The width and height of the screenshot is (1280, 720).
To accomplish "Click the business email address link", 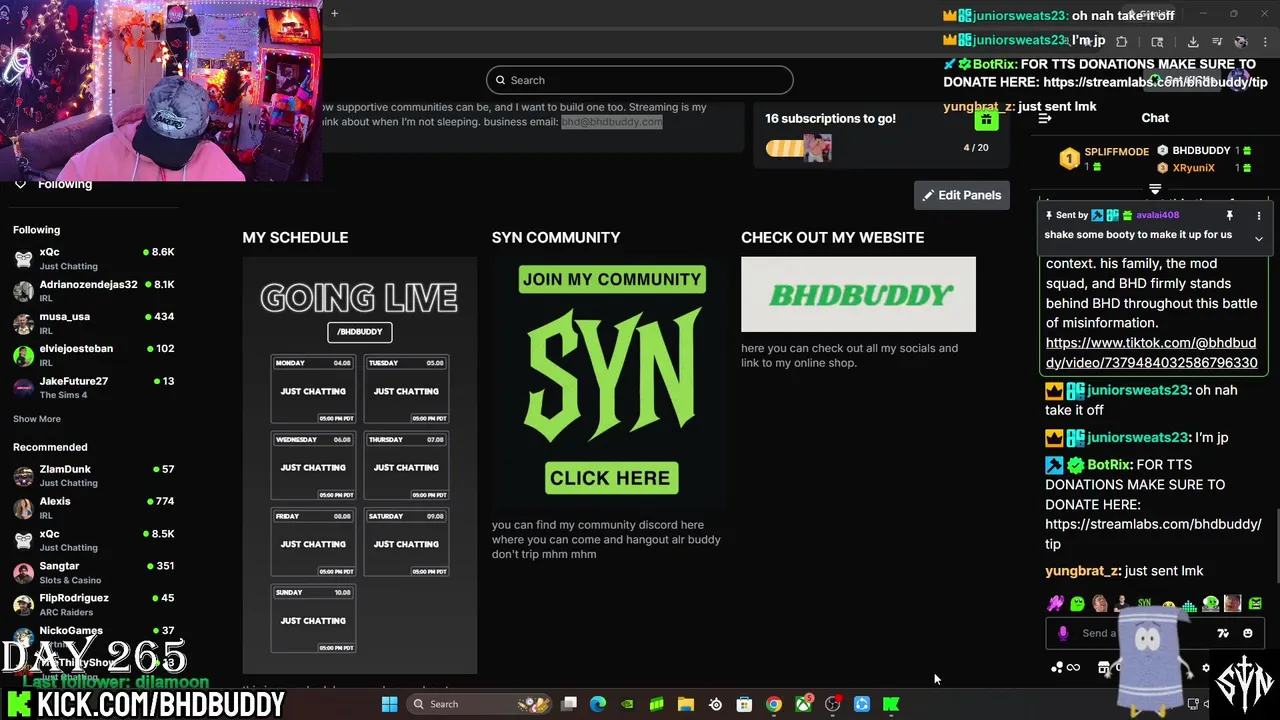I will pyautogui.click(x=611, y=122).
